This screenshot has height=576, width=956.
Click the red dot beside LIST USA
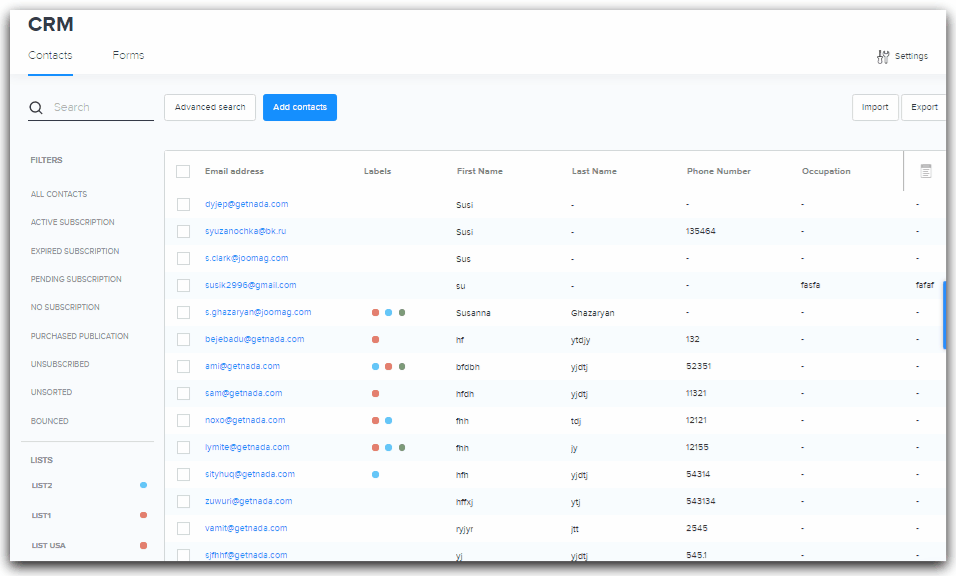point(143,545)
